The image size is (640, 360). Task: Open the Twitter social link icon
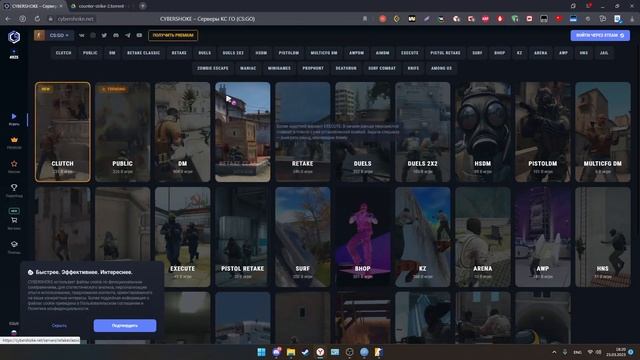point(104,36)
